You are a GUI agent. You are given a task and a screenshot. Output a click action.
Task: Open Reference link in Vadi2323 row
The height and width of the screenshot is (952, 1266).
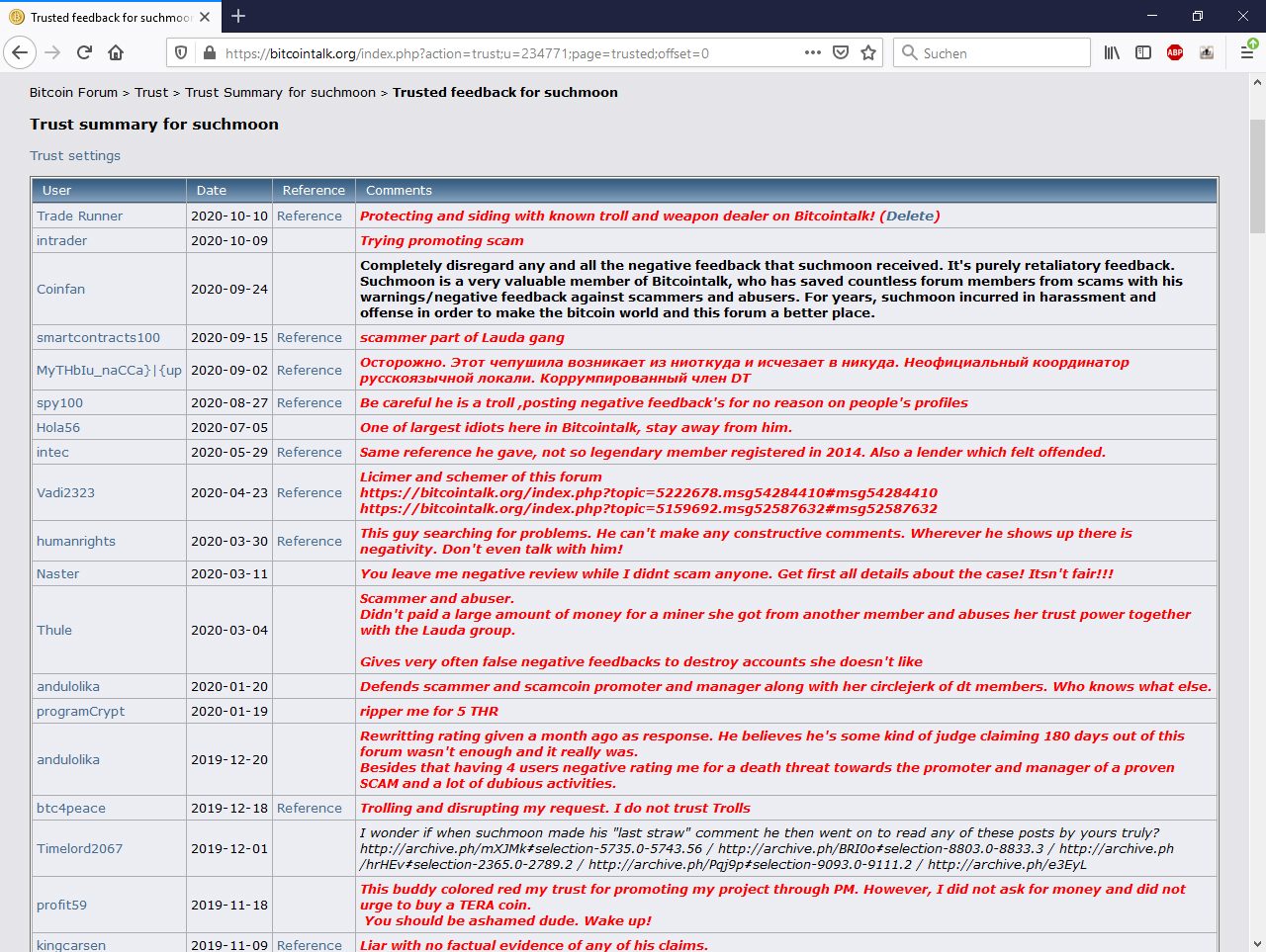click(x=310, y=492)
